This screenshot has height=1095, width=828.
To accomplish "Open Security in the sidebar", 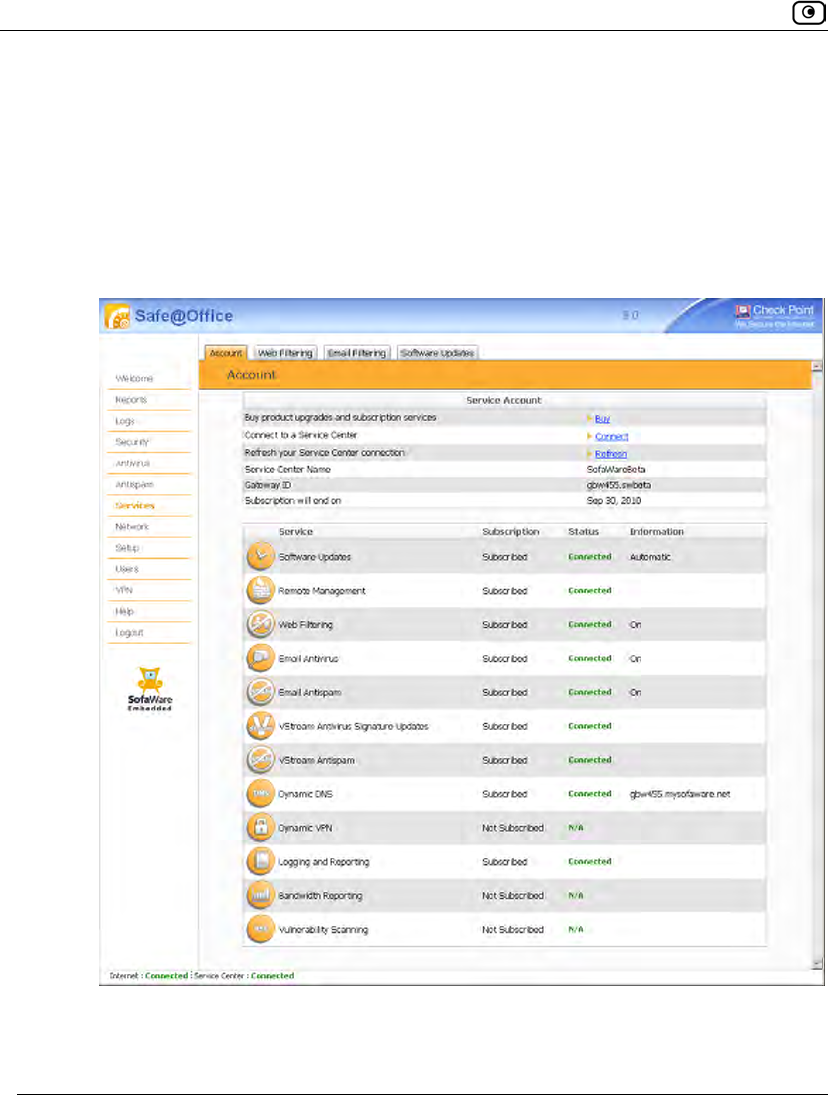I will 132,442.
